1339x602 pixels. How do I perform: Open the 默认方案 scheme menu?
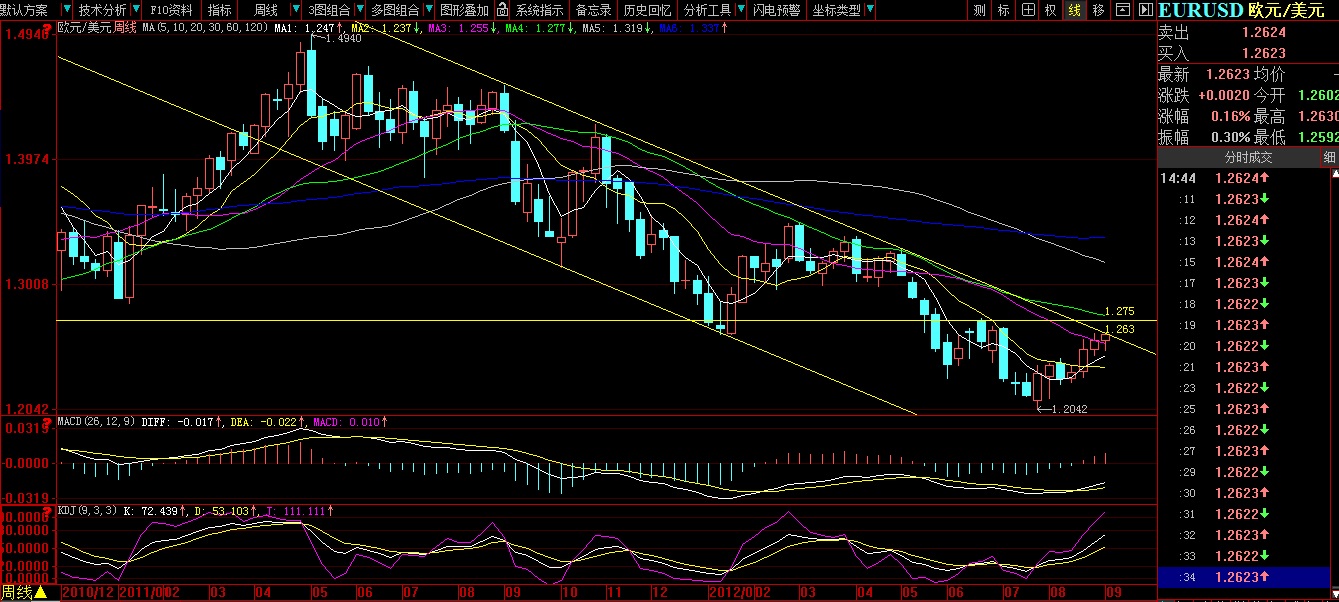click(25, 10)
